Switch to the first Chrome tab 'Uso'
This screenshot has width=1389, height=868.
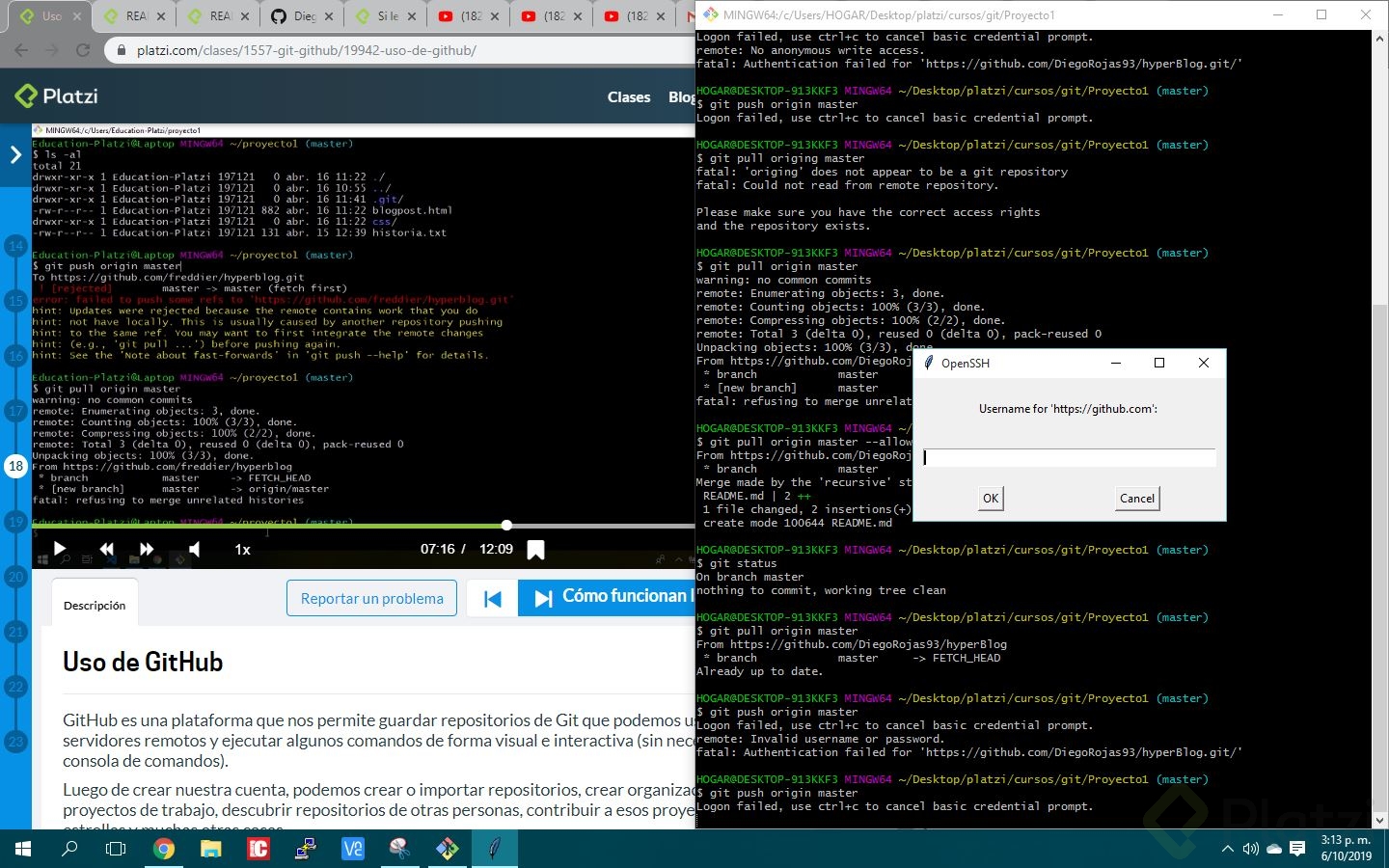[52, 15]
